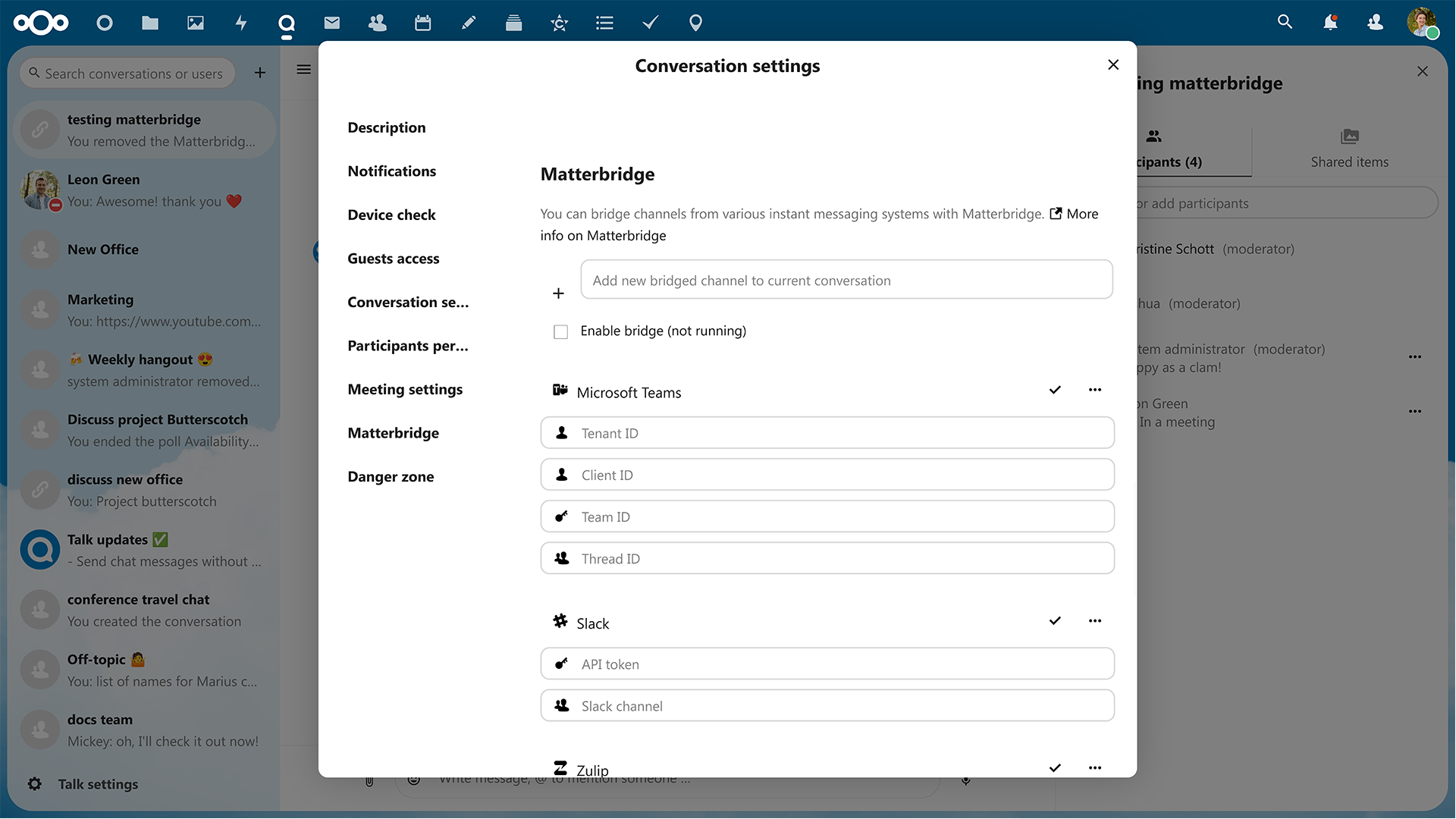Close the Conversation settings dialog
The width and height of the screenshot is (1456, 819).
tap(1113, 65)
